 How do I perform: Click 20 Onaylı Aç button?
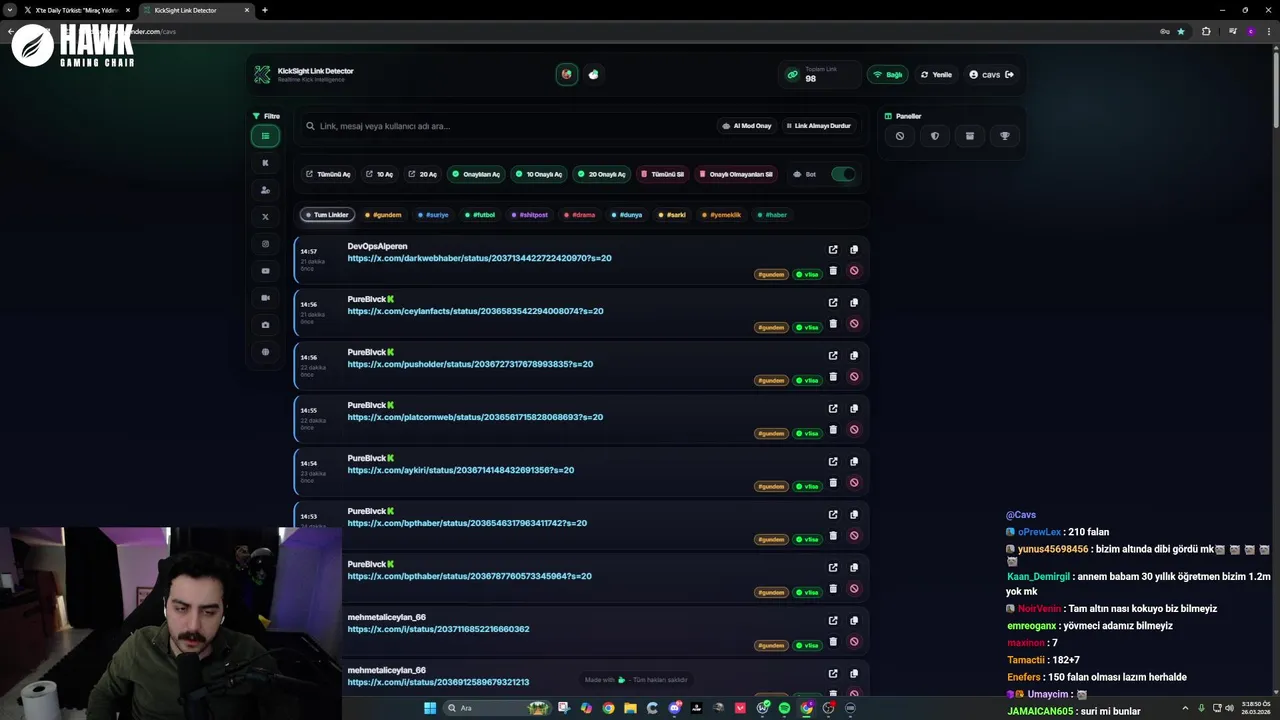[601, 174]
